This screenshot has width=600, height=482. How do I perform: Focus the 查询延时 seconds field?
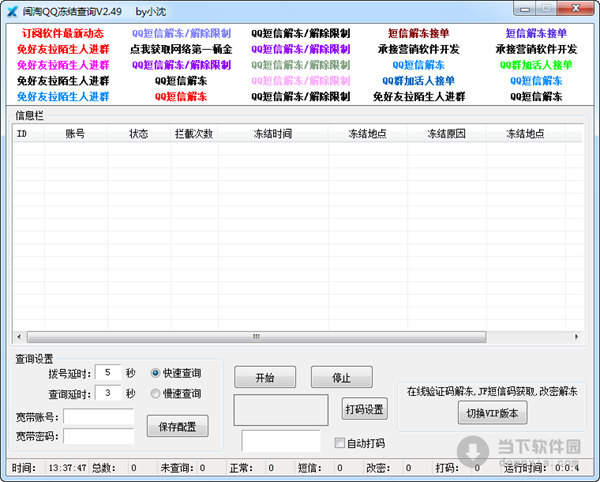108,393
